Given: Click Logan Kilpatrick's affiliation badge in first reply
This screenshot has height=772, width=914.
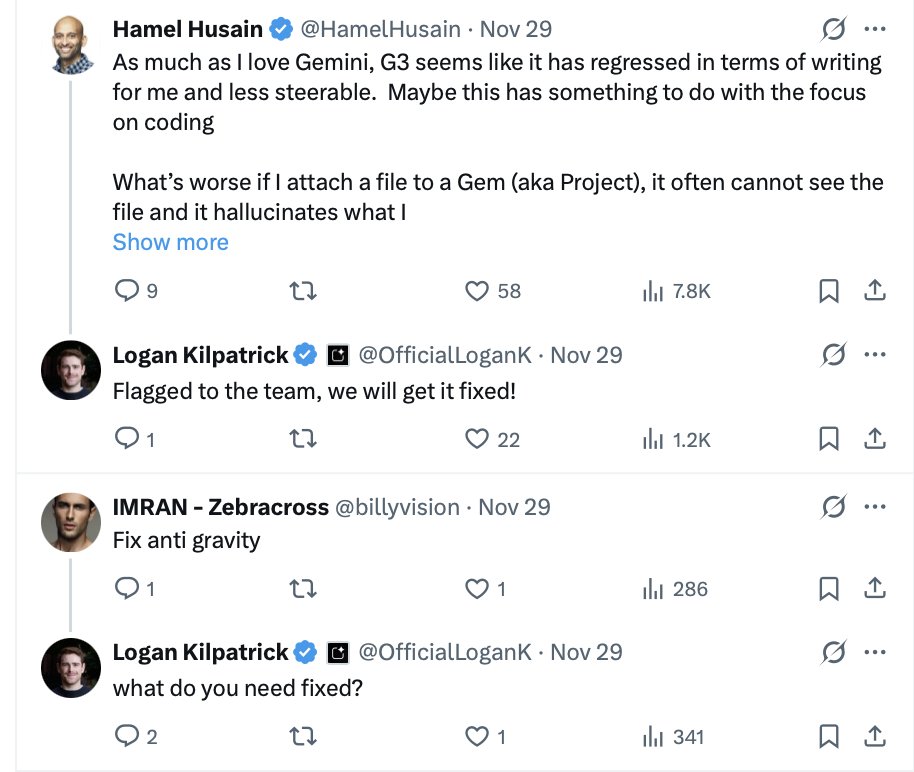Looking at the screenshot, I should (339, 355).
